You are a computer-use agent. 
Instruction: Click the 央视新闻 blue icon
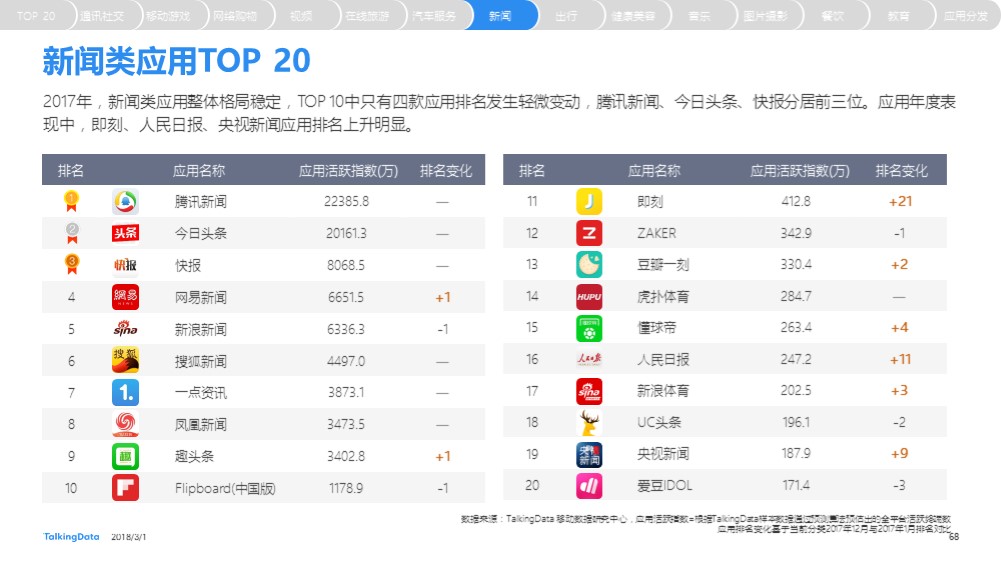tap(589, 454)
